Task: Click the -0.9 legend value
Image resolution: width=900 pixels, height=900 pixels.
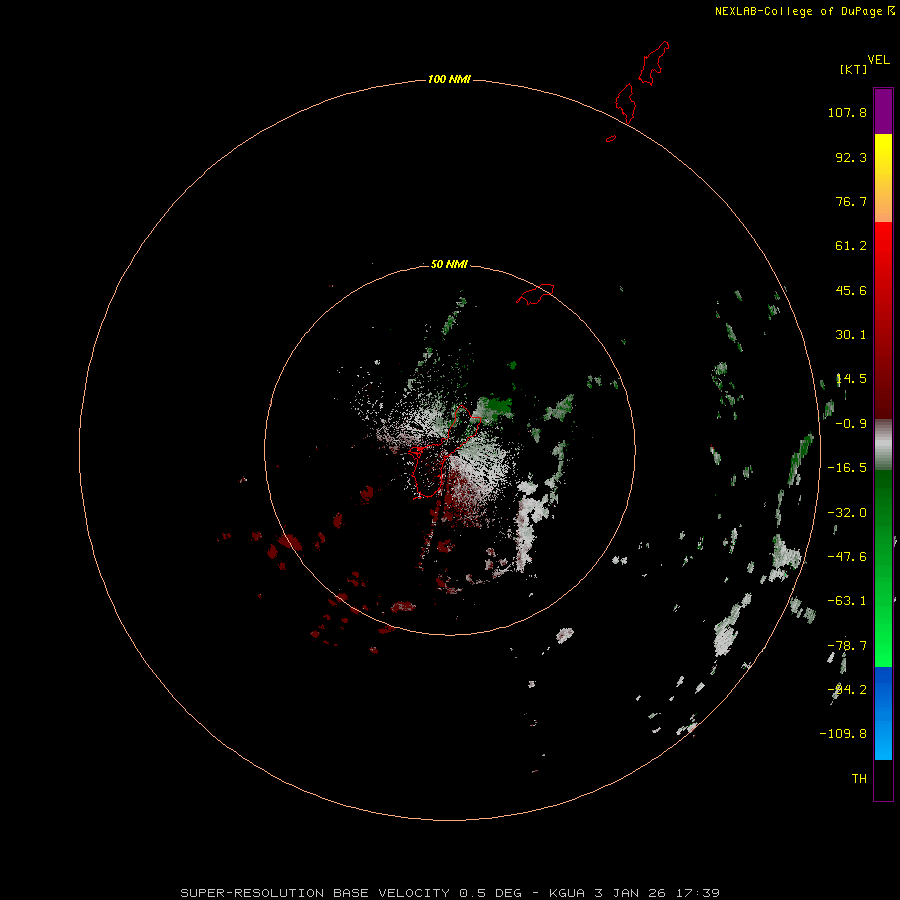Action: click(x=851, y=424)
